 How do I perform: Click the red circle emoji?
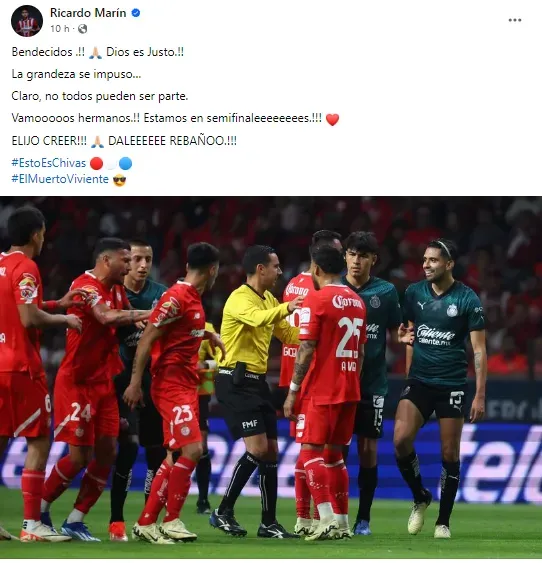(x=96, y=163)
